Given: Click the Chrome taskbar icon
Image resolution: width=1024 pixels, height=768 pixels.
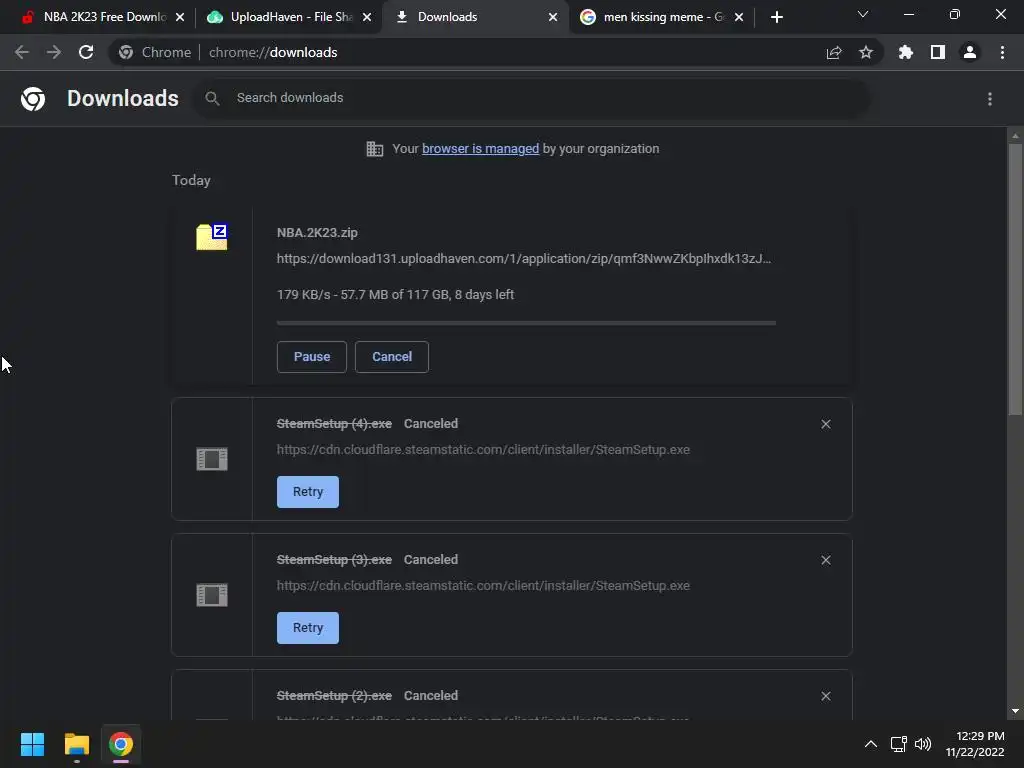Looking at the screenshot, I should point(121,744).
